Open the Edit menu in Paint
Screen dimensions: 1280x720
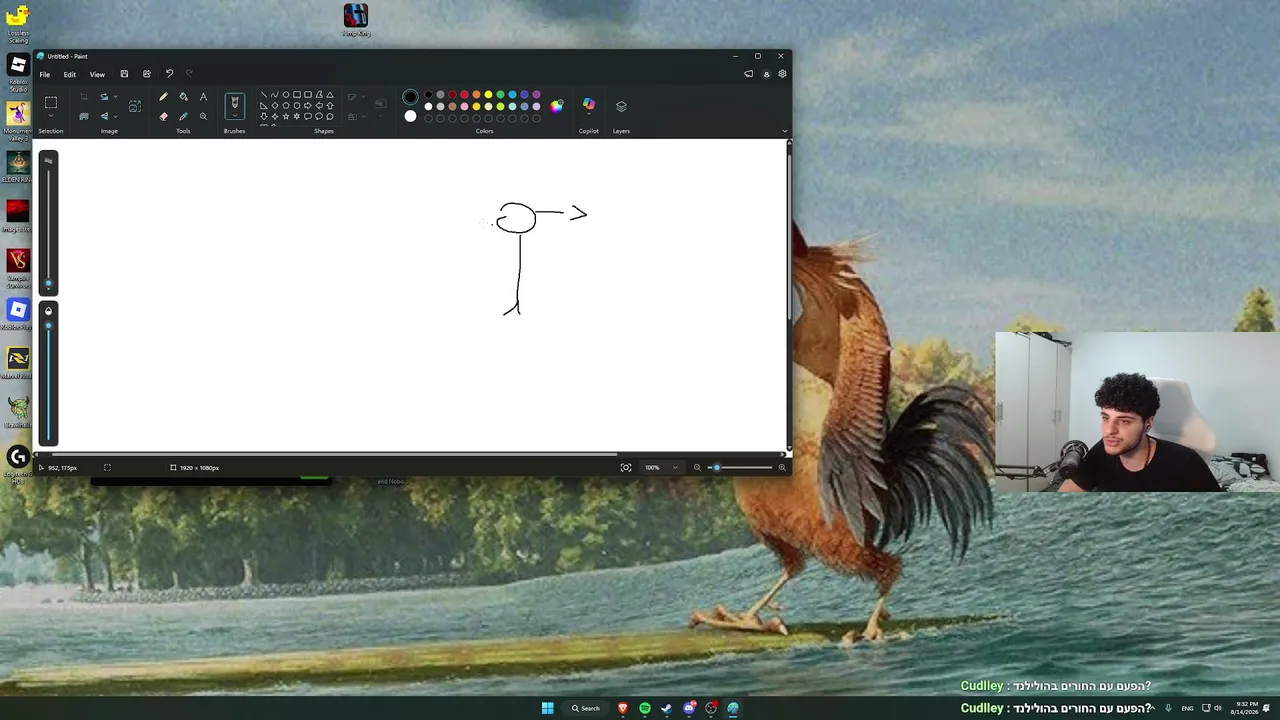coord(70,74)
